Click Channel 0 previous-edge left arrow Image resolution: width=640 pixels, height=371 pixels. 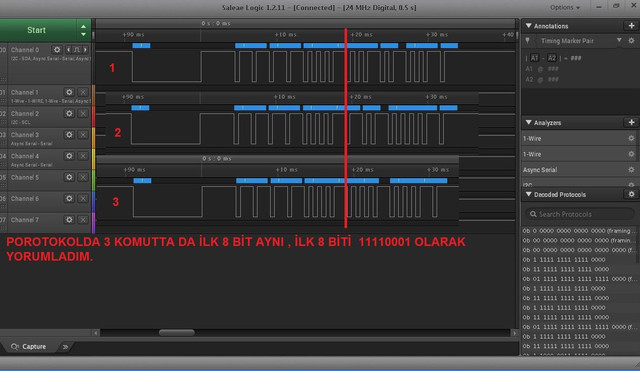tap(68, 50)
